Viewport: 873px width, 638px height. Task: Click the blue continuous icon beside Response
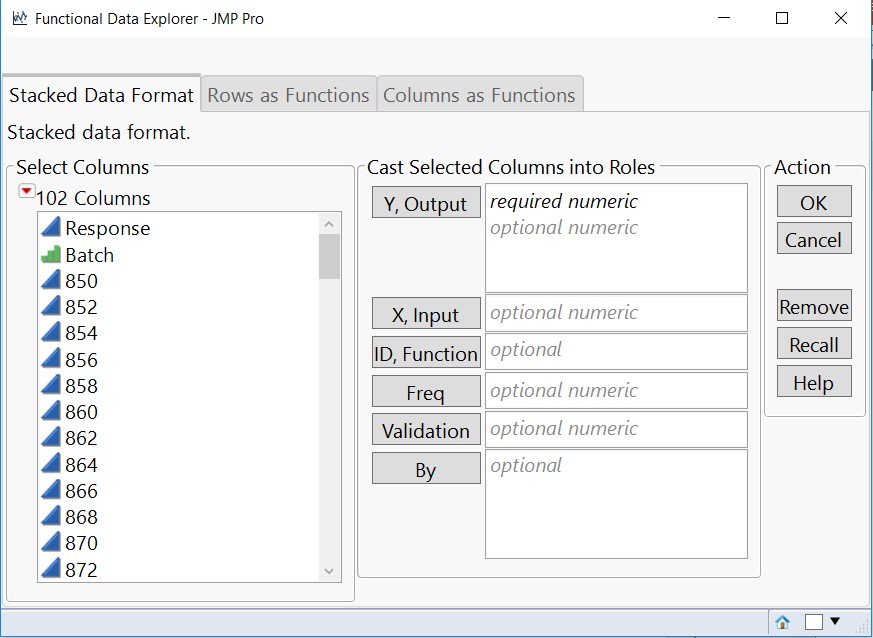tap(51, 228)
